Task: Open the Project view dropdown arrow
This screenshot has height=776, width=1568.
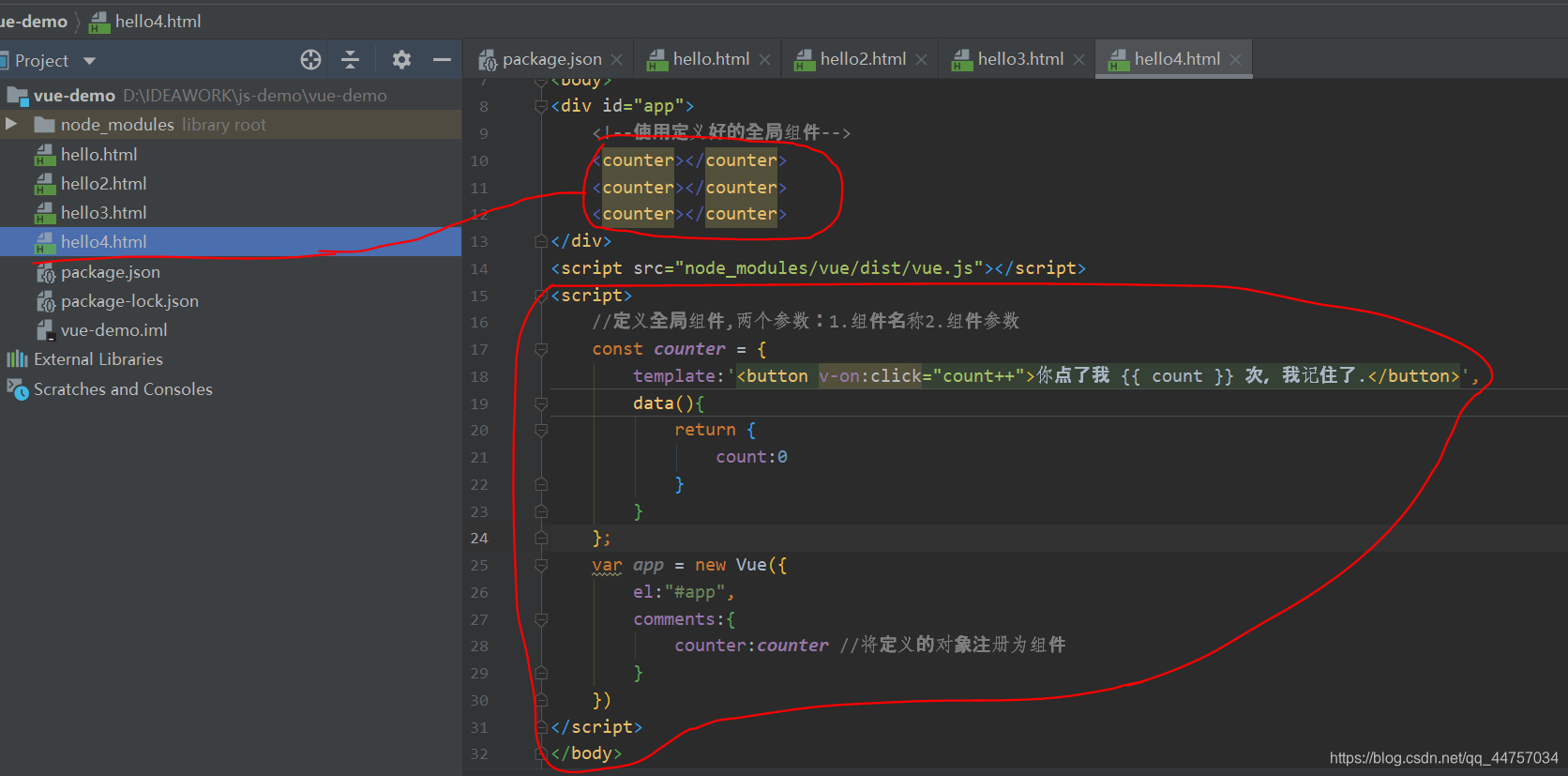Action: tap(90, 61)
